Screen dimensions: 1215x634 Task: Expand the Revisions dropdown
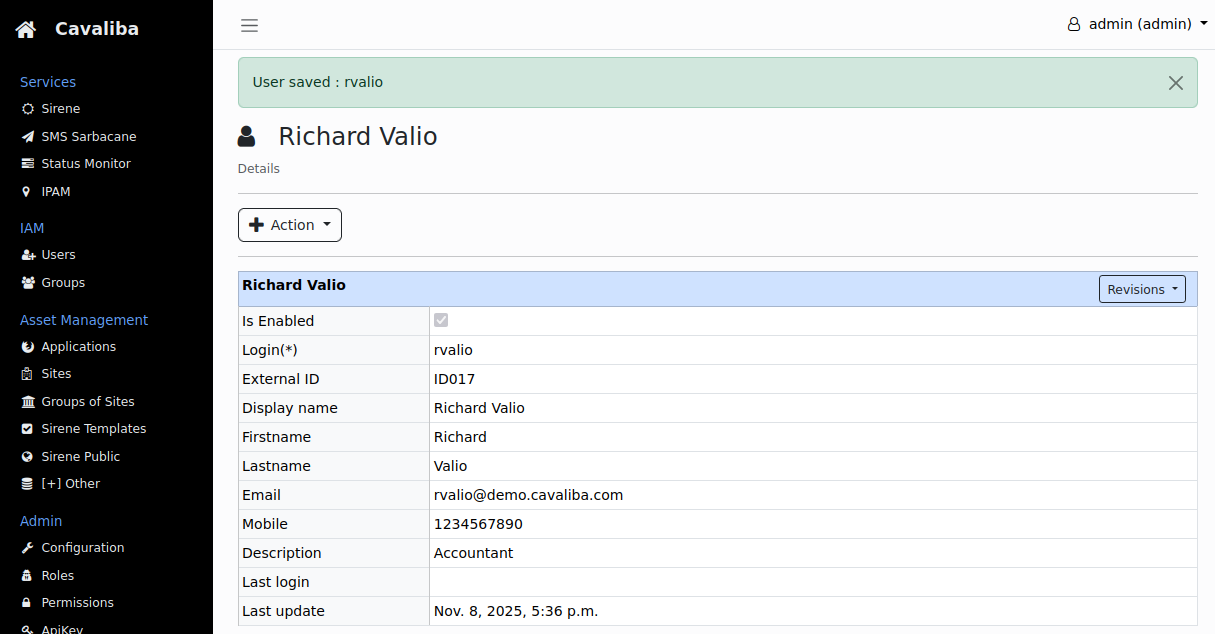1142,289
